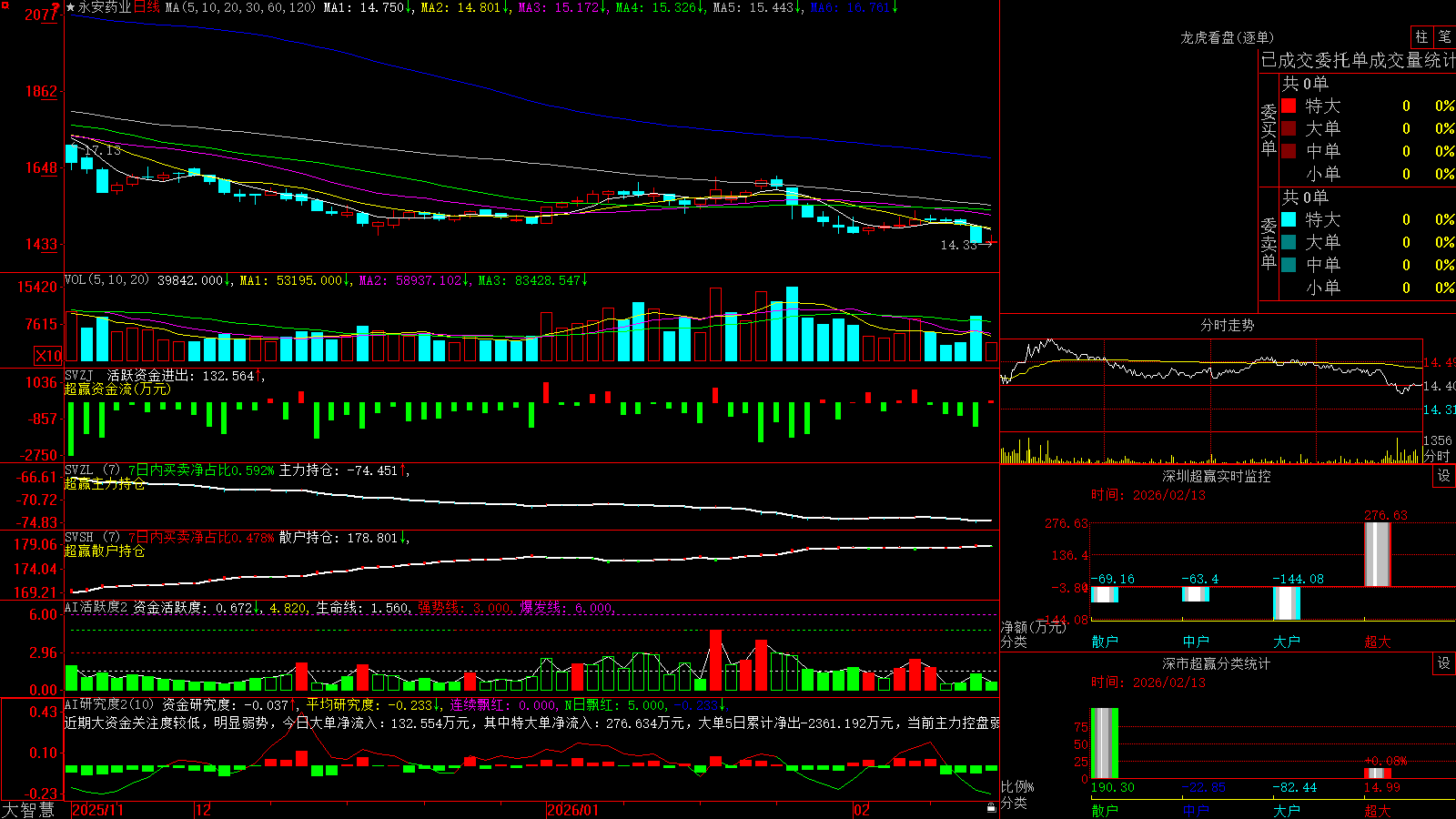Click the X10 multiplier box in volume panel
1456x819 pixels.
pyautogui.click(x=48, y=356)
